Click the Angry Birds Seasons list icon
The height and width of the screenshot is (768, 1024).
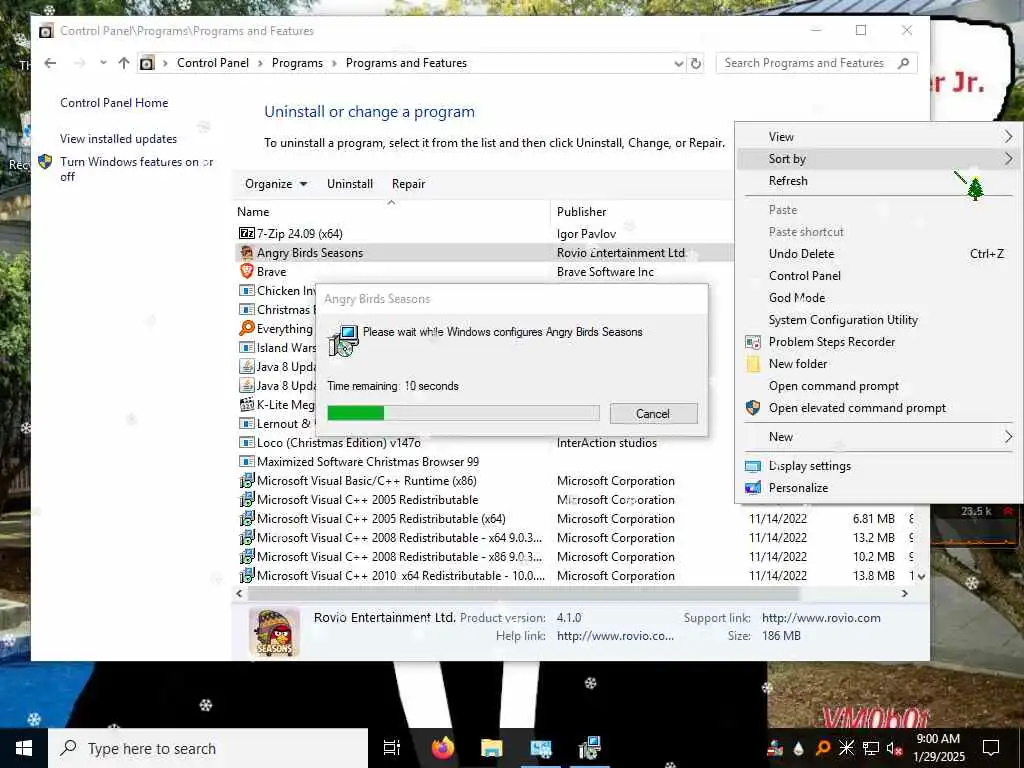246,253
